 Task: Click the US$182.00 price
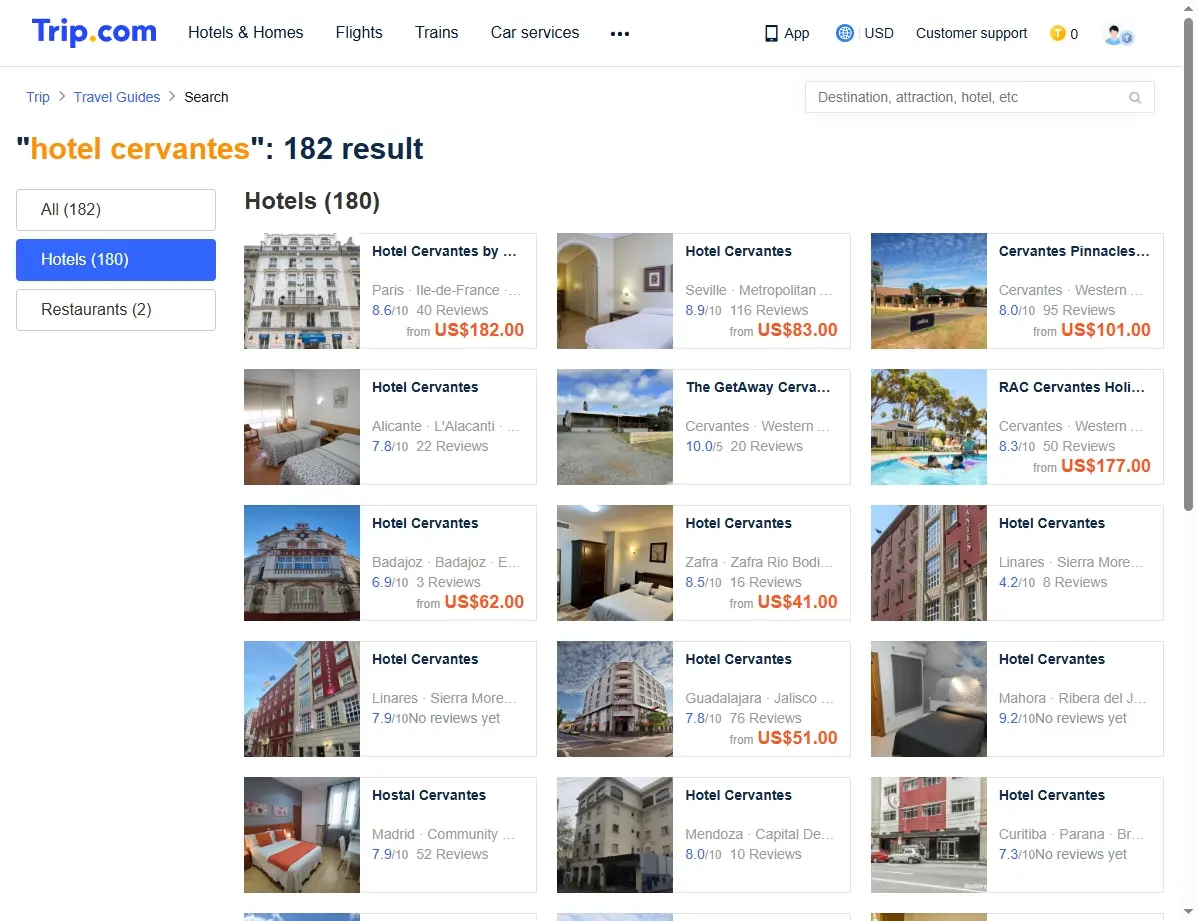pyautogui.click(x=479, y=330)
